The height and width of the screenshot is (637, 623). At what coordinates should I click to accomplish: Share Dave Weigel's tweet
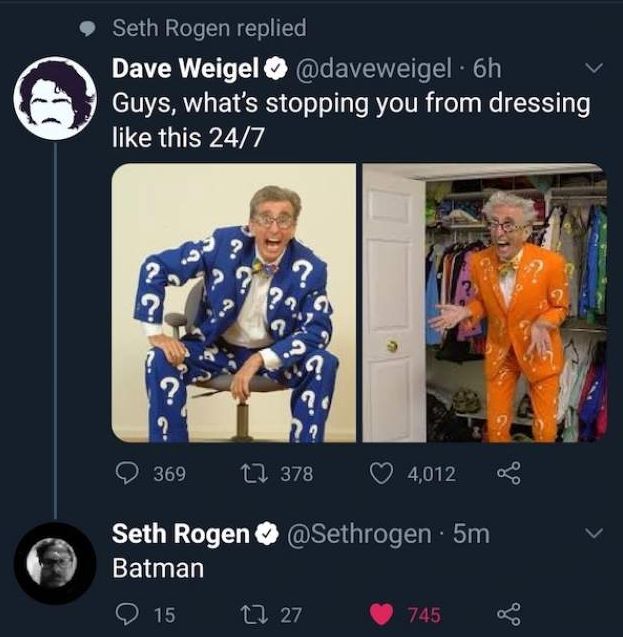point(509,473)
